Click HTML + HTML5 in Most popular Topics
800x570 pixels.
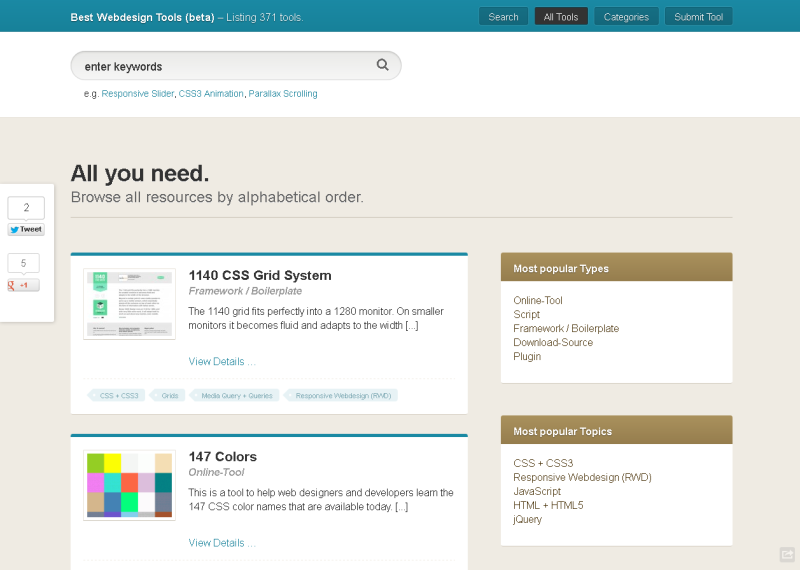548,505
